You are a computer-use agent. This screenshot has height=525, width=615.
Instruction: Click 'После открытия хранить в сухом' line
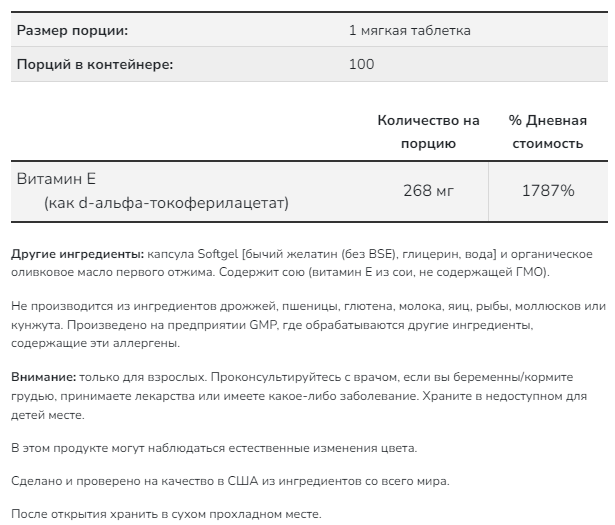tap(166, 514)
